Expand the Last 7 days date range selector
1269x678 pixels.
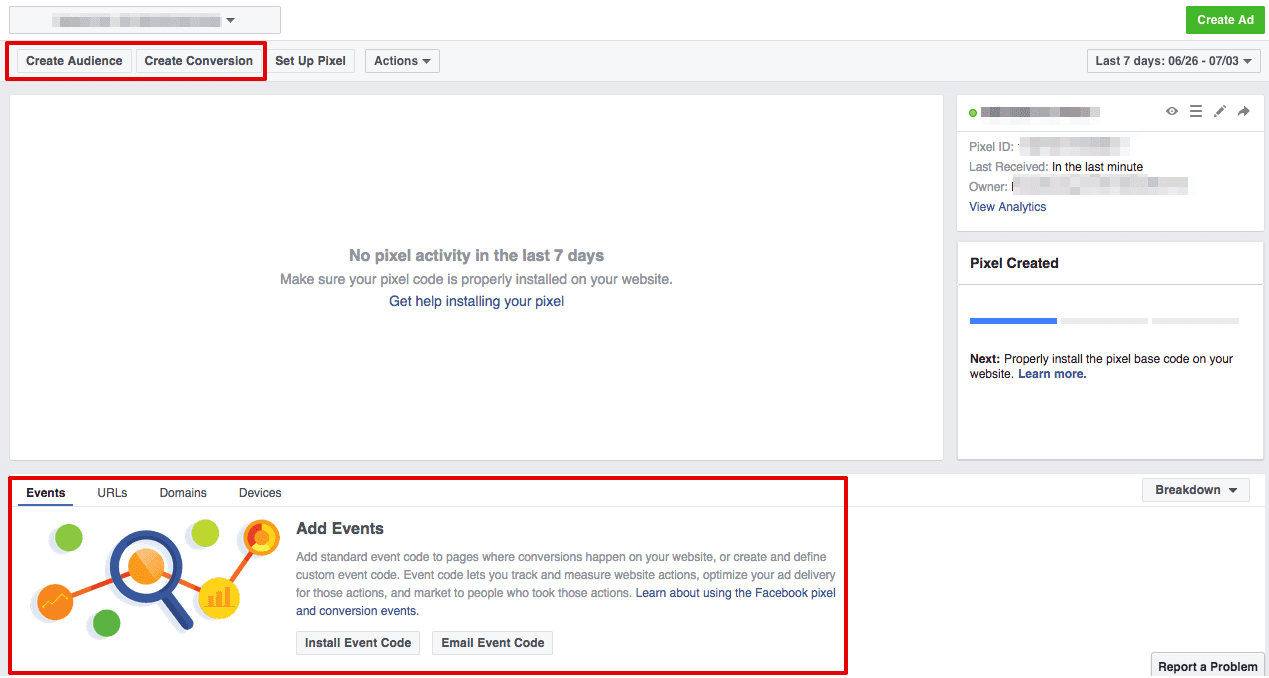coord(1172,60)
